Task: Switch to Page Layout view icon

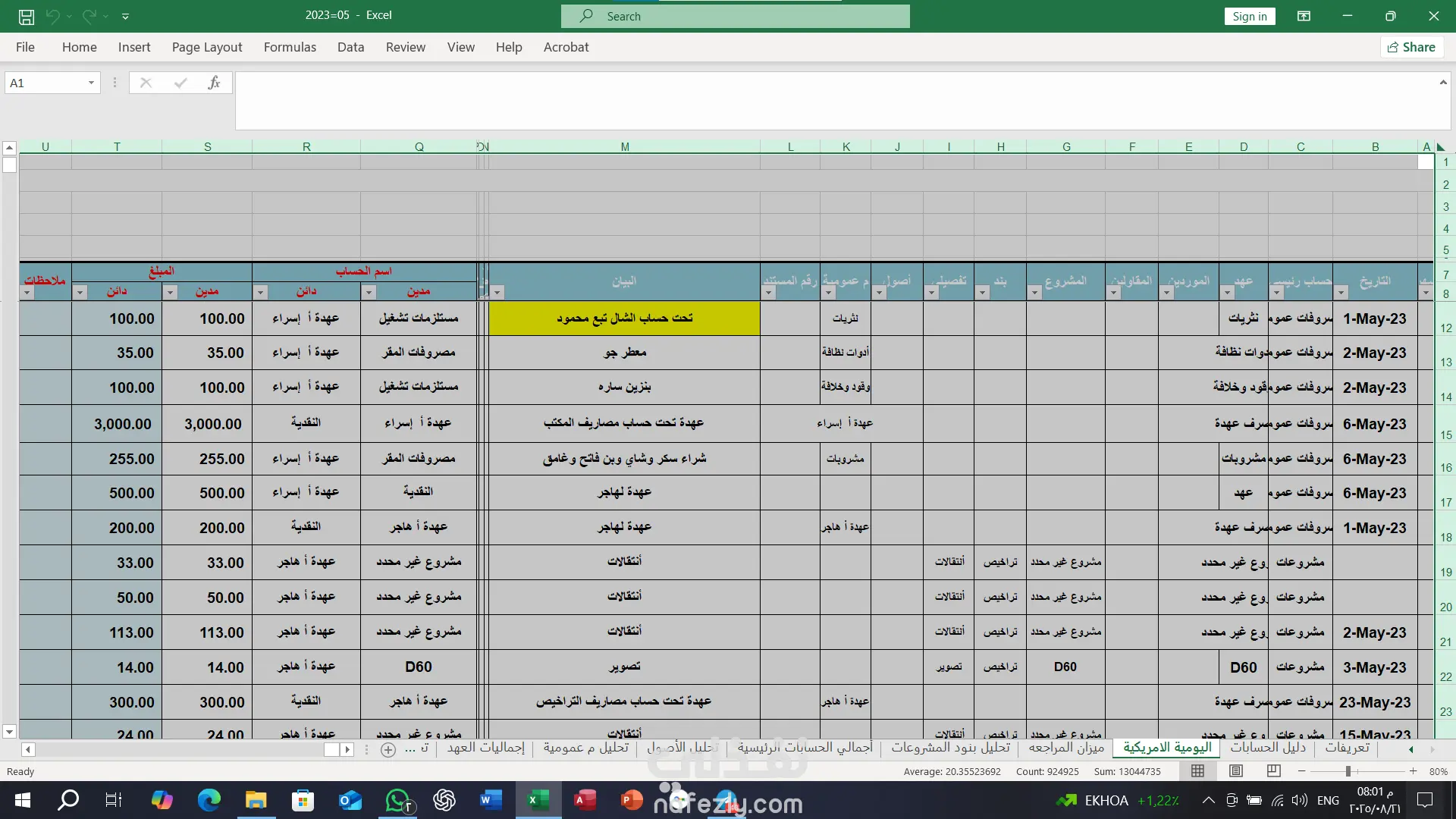Action: (1236, 771)
